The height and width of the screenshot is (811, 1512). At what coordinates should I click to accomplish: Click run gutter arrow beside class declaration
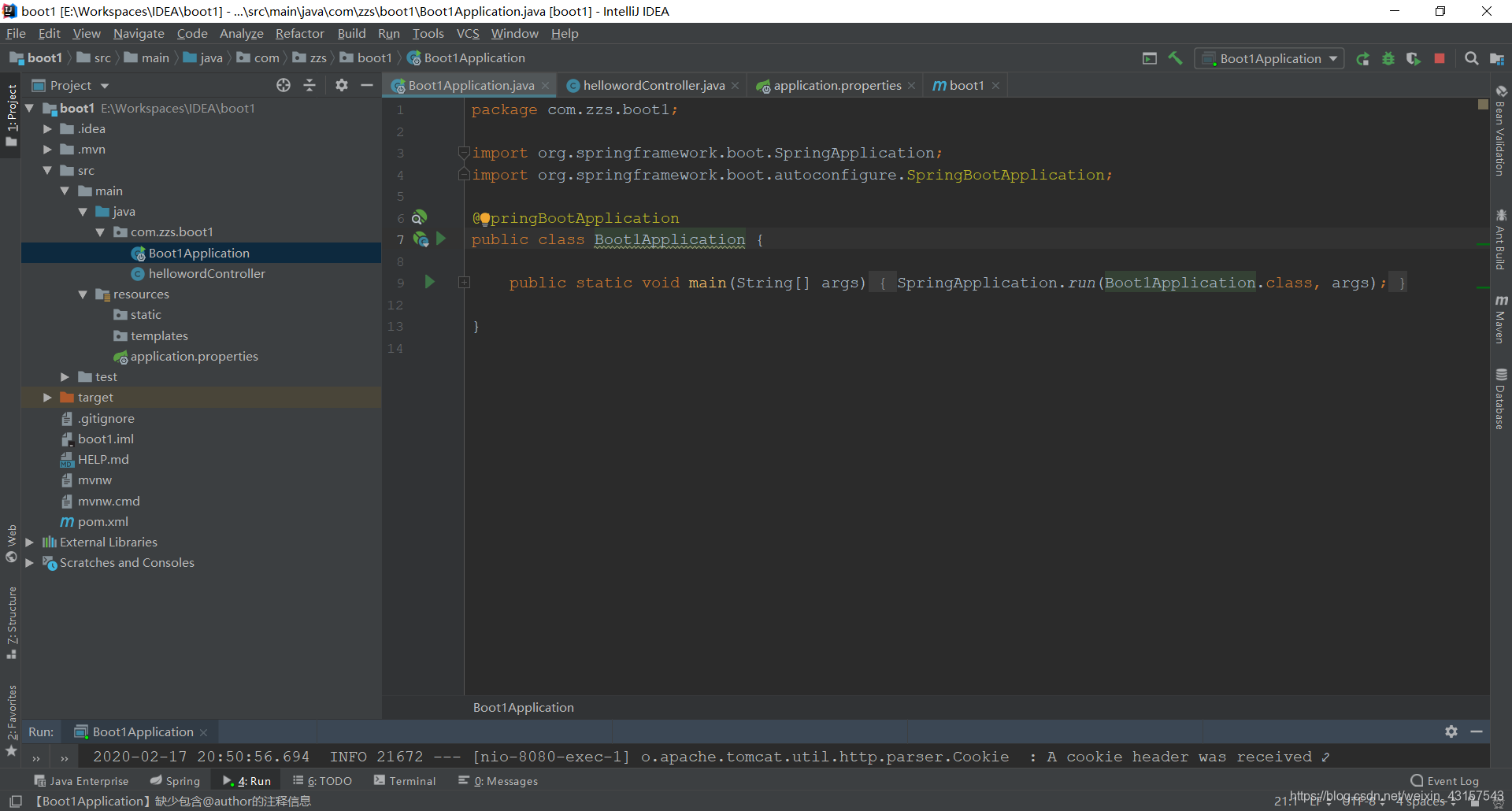pyautogui.click(x=441, y=239)
